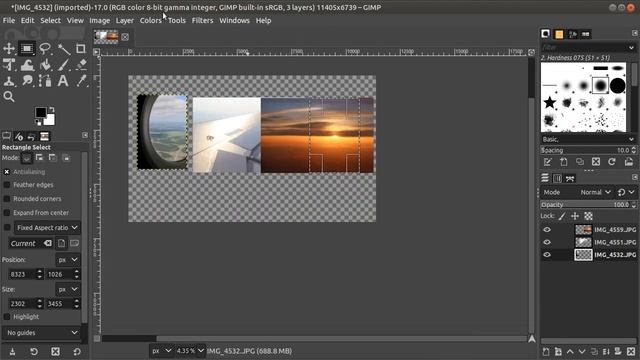Open the No guides dropdown

(42, 333)
